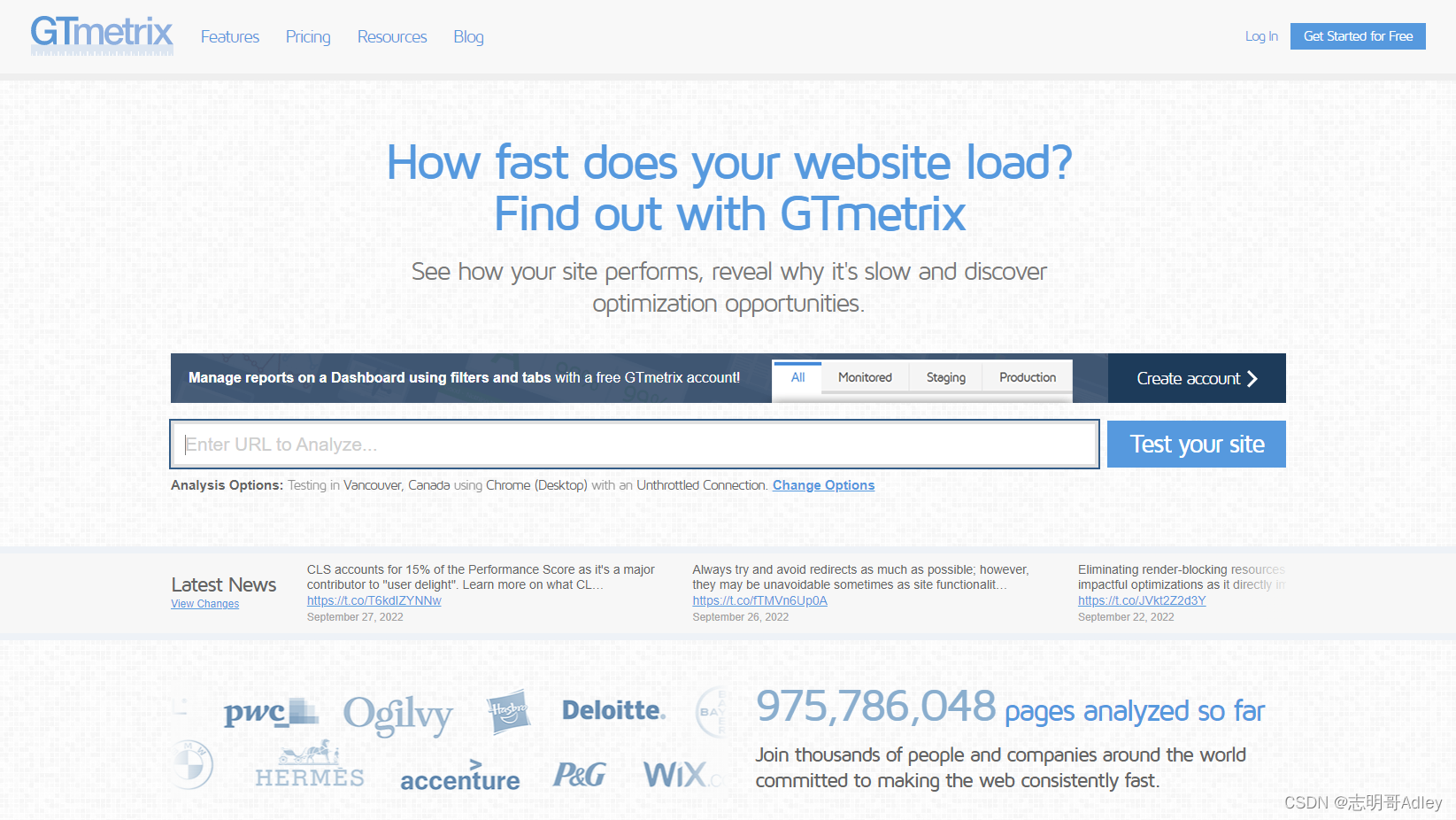Click the Hermès logo
Image resolution: width=1456 pixels, height=820 pixels.
coord(310,764)
